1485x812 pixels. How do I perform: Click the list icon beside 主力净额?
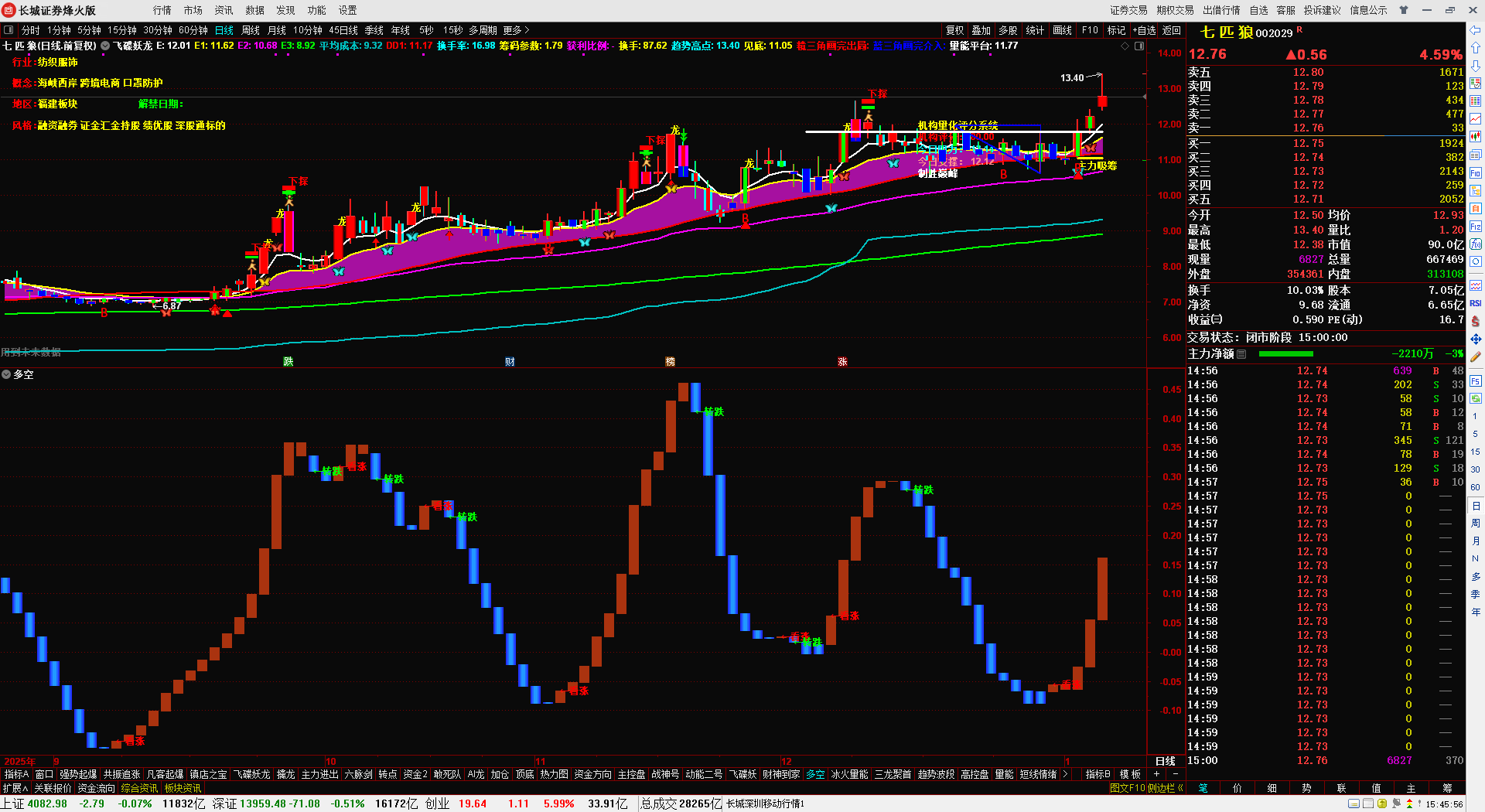coord(1242,354)
